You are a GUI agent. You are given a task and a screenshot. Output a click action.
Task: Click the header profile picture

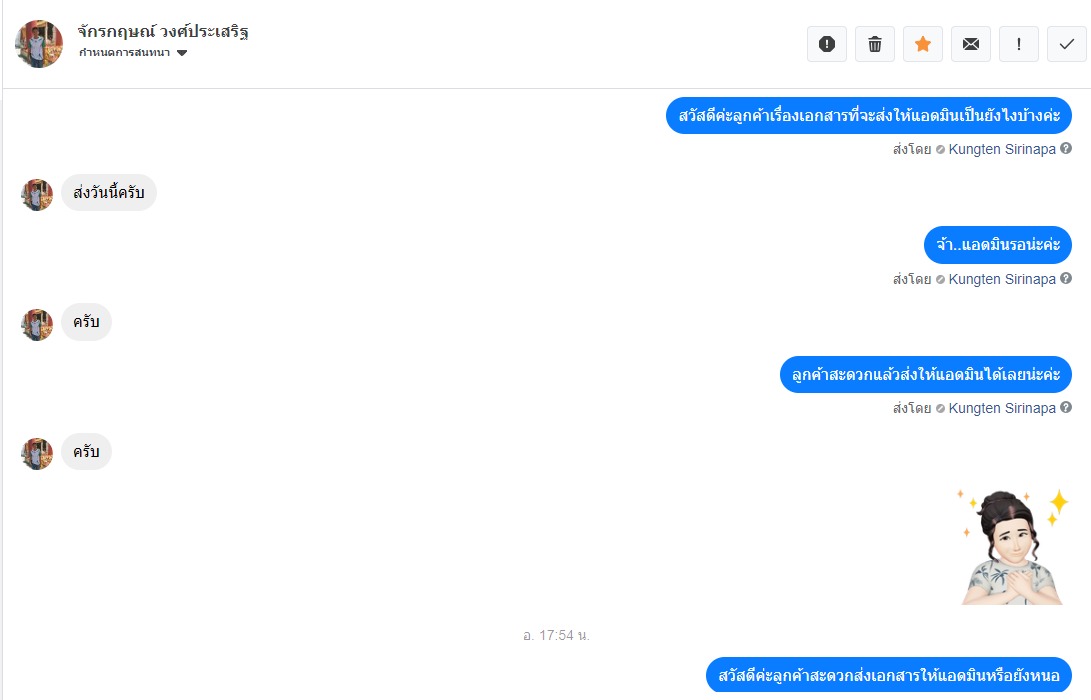point(39,44)
